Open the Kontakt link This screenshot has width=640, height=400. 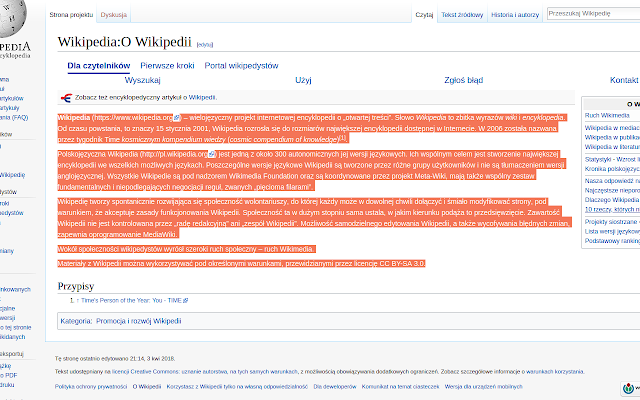(x=624, y=80)
